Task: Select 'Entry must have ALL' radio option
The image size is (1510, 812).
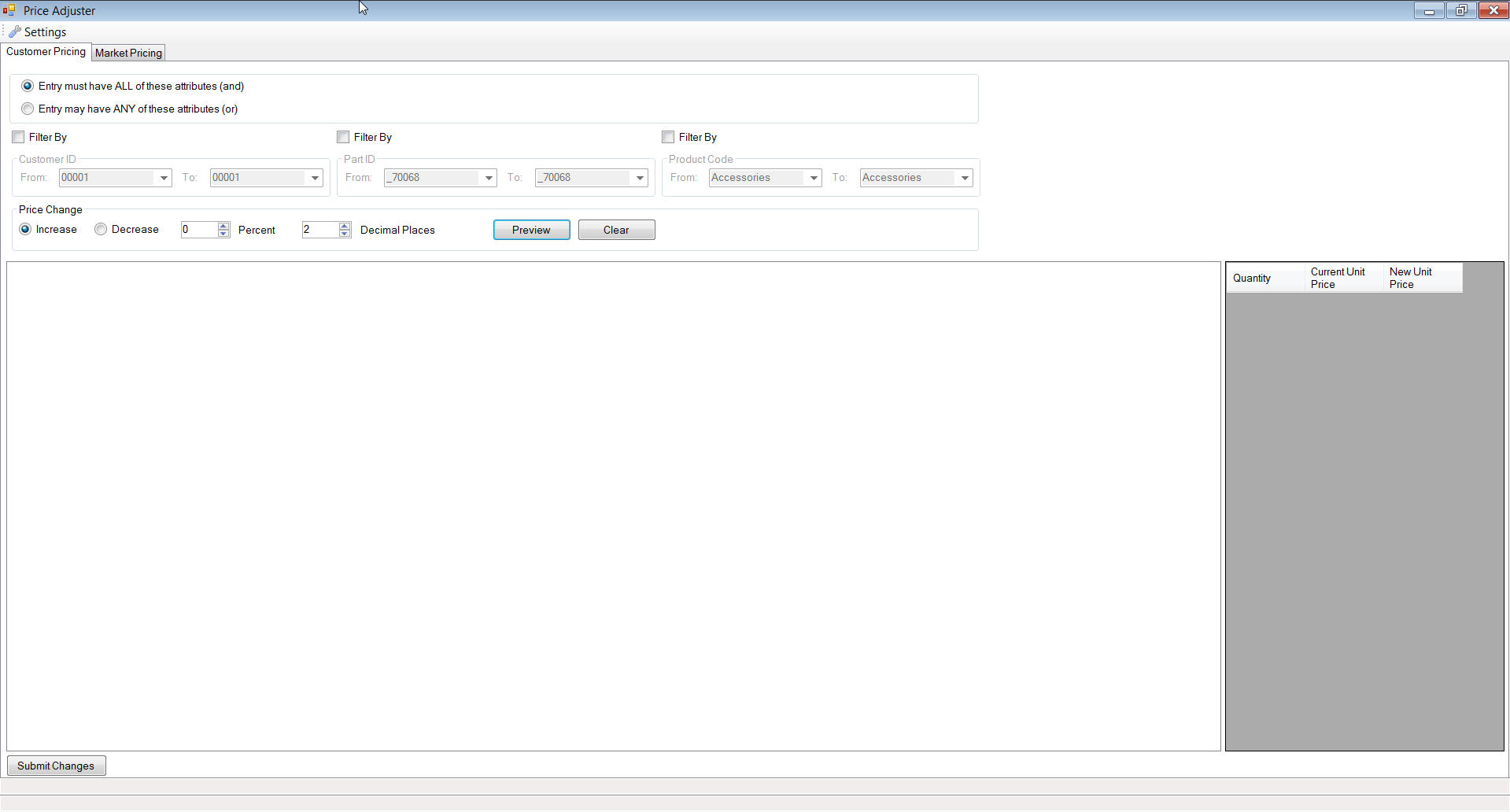Action: point(28,86)
